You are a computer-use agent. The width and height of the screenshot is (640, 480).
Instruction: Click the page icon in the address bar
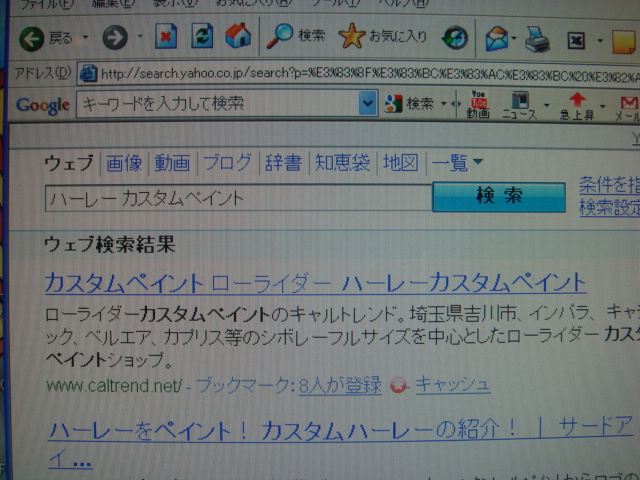pyautogui.click(x=88, y=74)
